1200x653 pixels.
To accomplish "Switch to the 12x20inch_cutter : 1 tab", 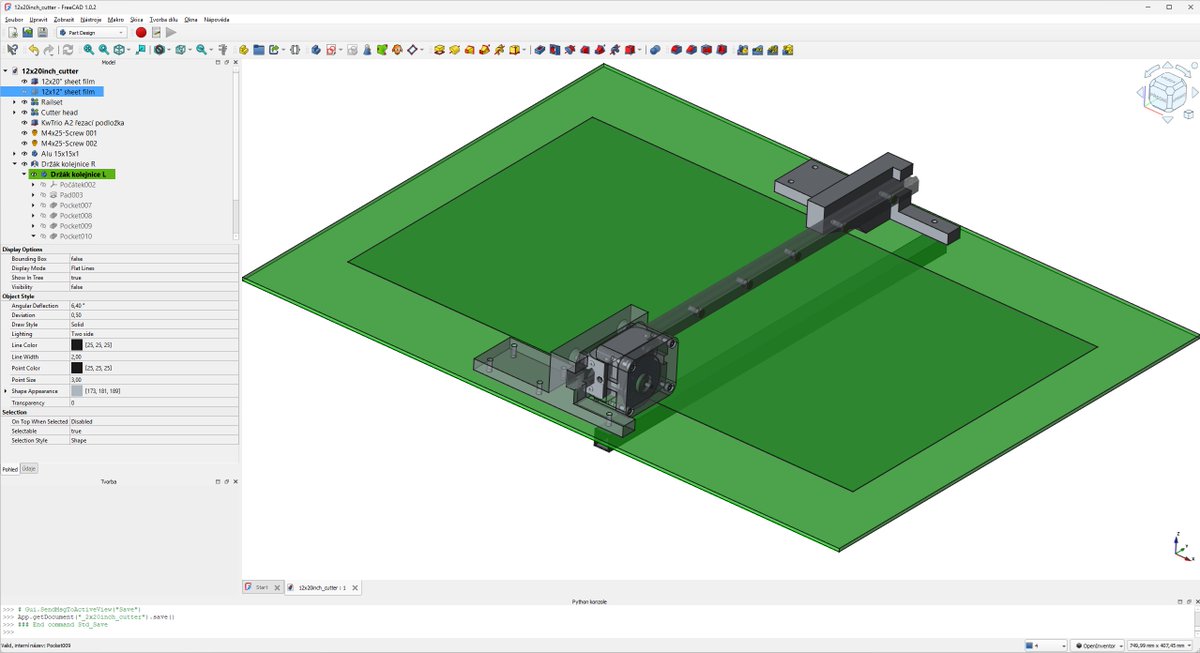I will click(x=320, y=587).
